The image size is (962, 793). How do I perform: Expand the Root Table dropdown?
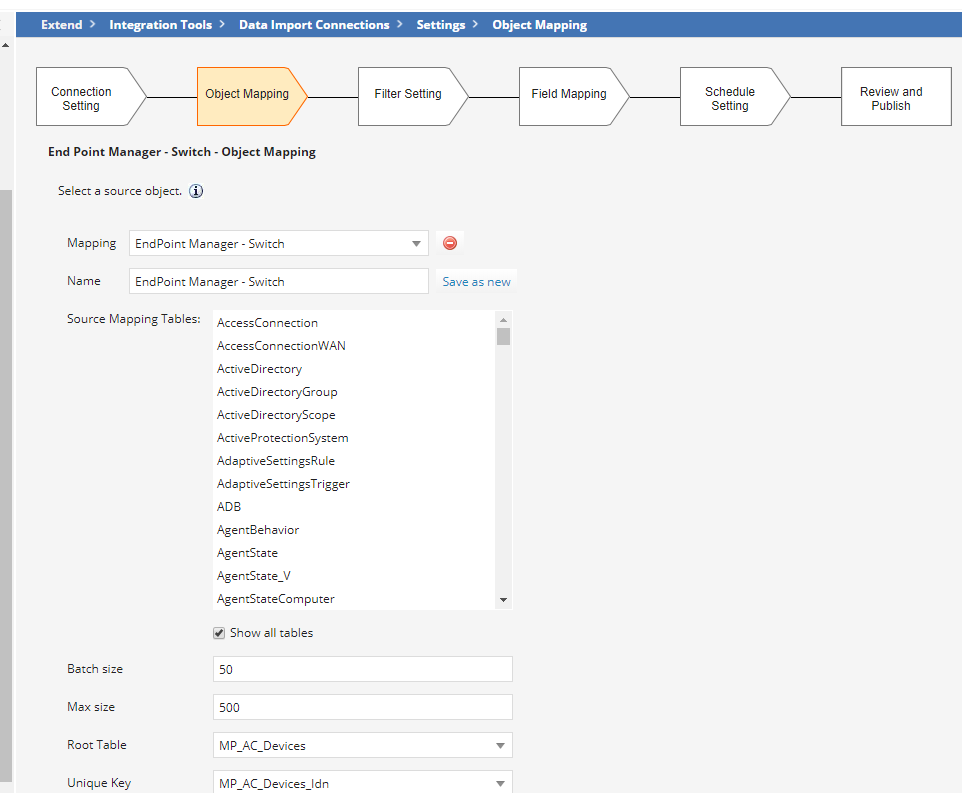362,745
